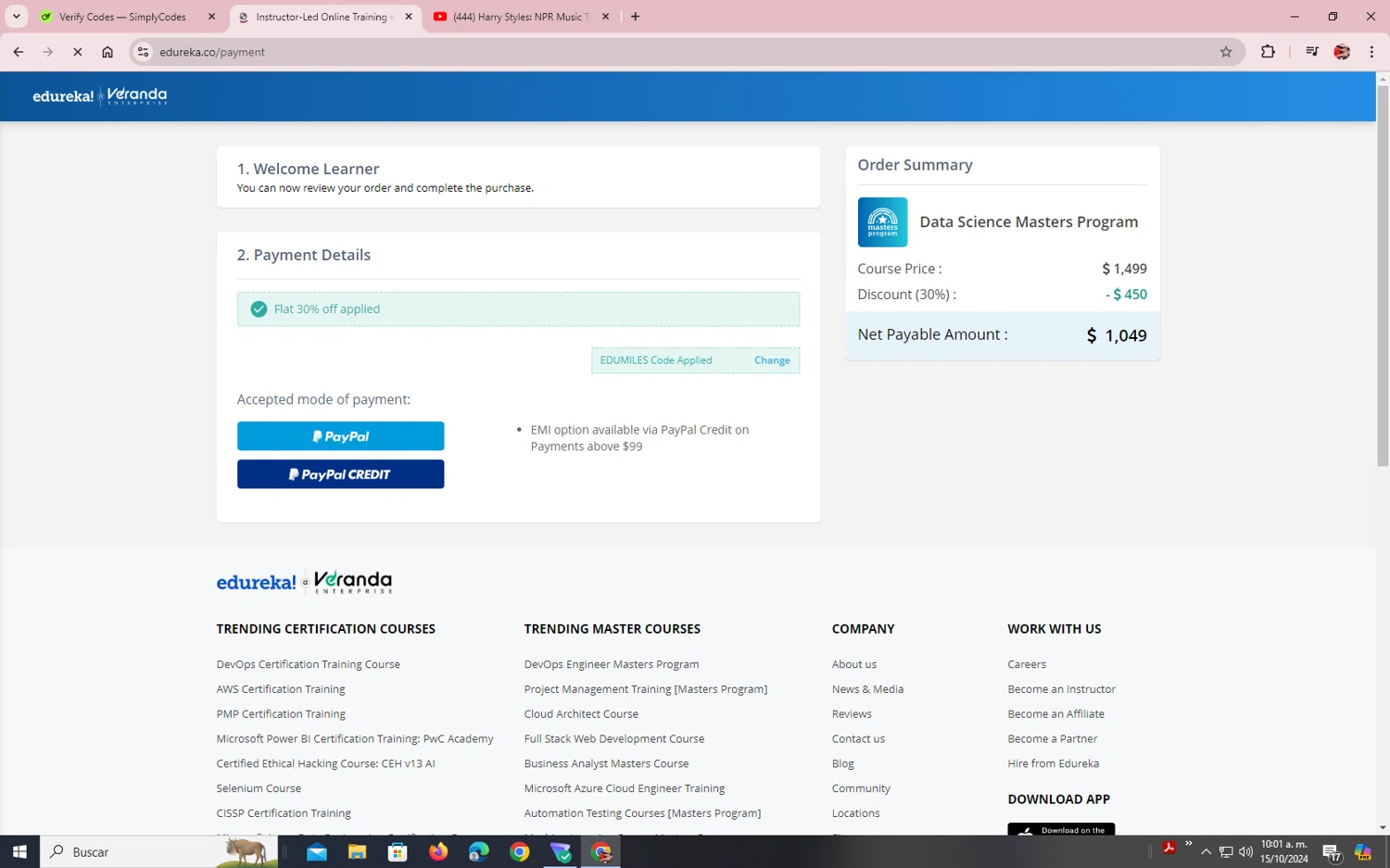1390x868 pixels.
Task: Open the Careers link
Action: tap(1027, 664)
